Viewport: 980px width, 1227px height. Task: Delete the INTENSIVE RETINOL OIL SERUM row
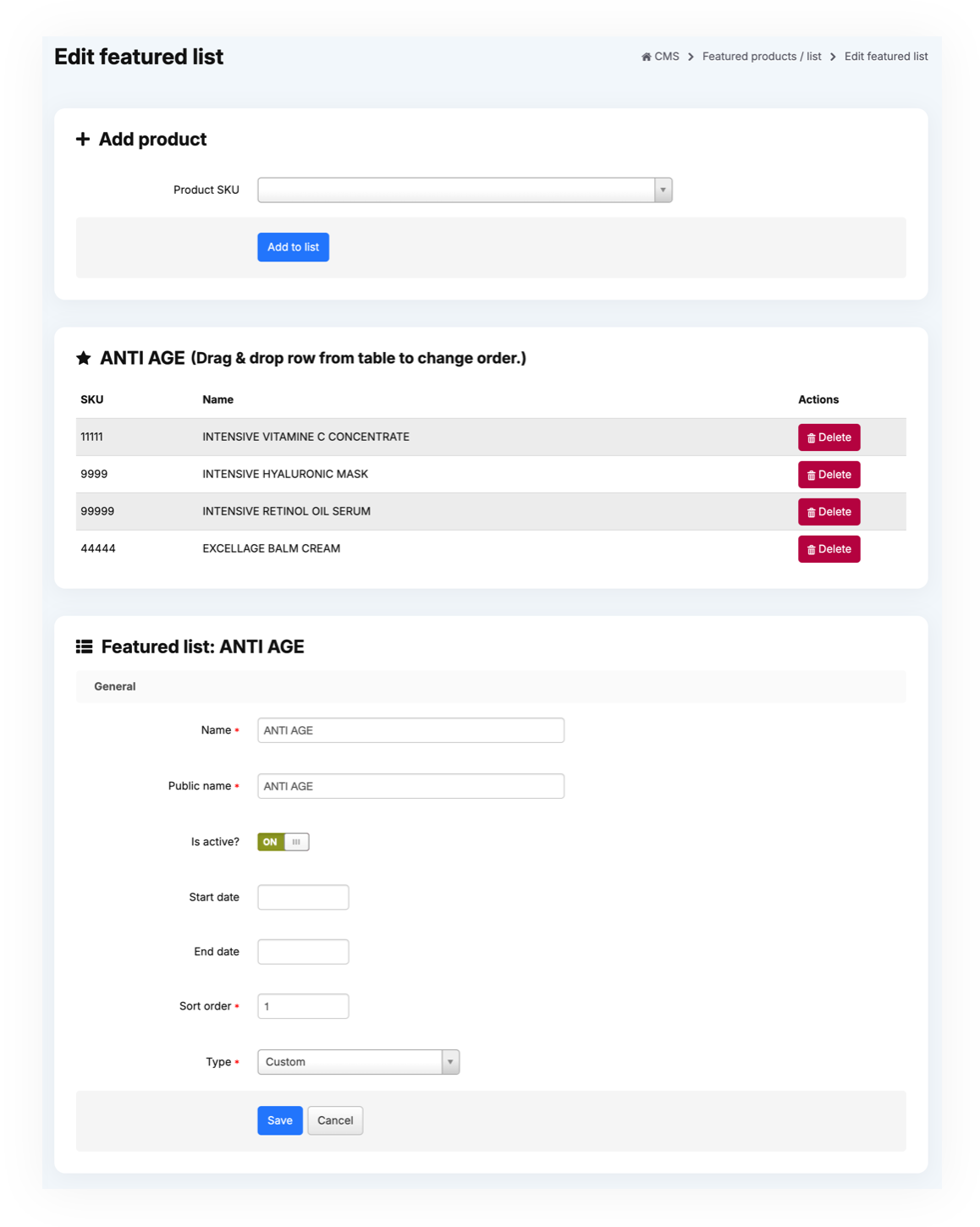829,512
